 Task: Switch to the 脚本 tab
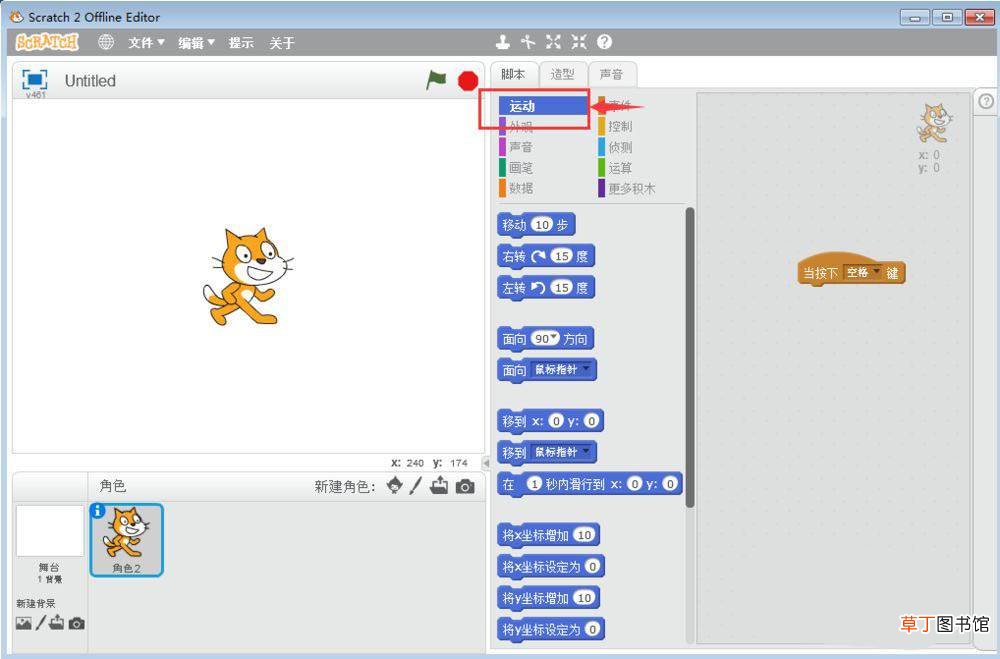pyautogui.click(x=513, y=75)
